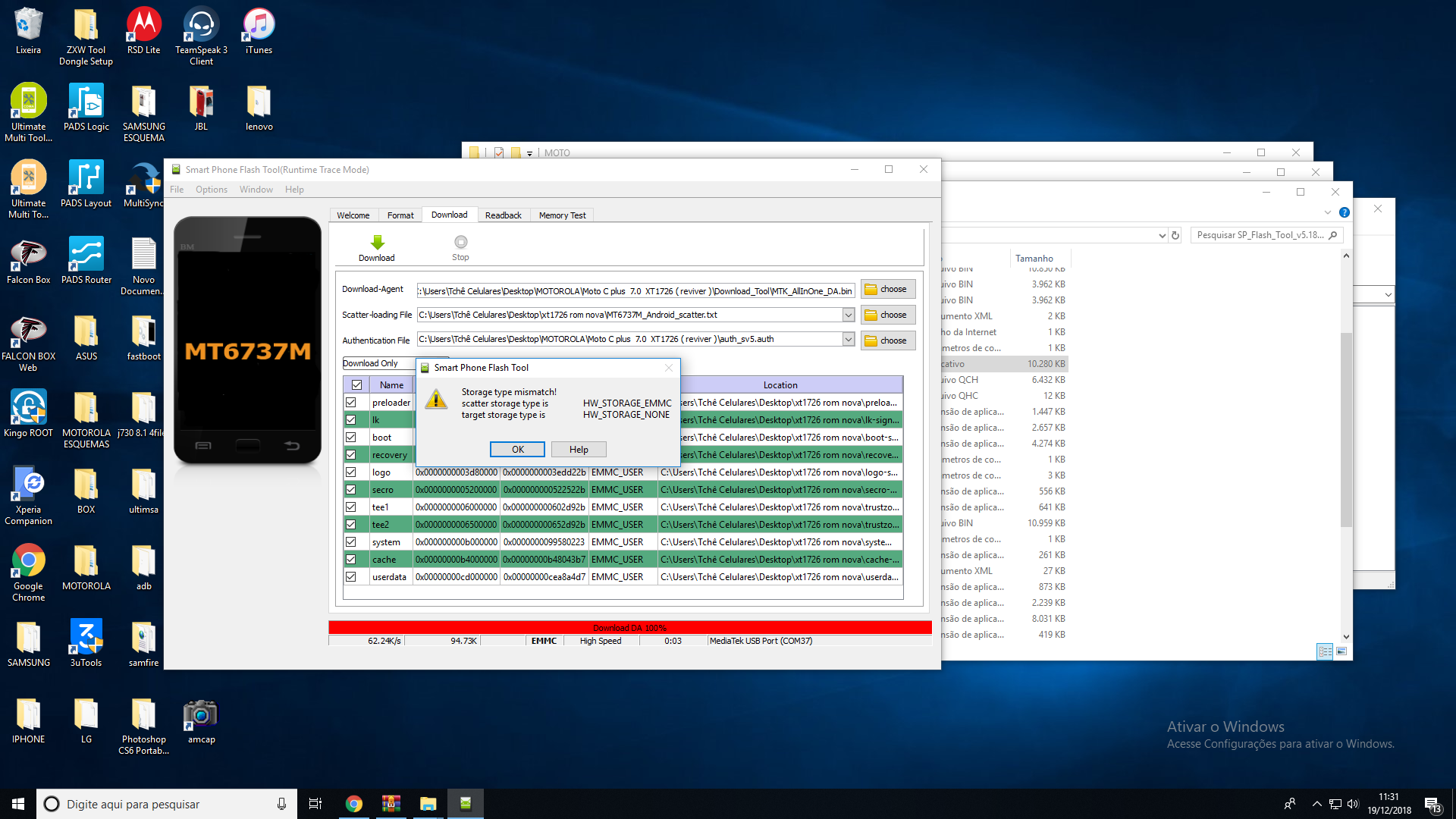Image resolution: width=1456 pixels, height=819 pixels.
Task: Toggle the select-all checkbox in table header
Action: (x=356, y=385)
